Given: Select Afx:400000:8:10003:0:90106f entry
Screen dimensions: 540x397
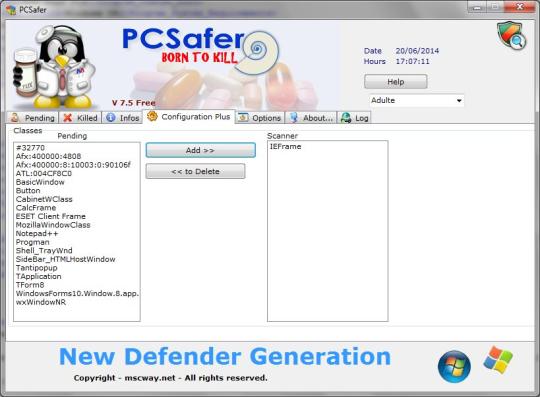Looking at the screenshot, I should [x=73, y=165].
